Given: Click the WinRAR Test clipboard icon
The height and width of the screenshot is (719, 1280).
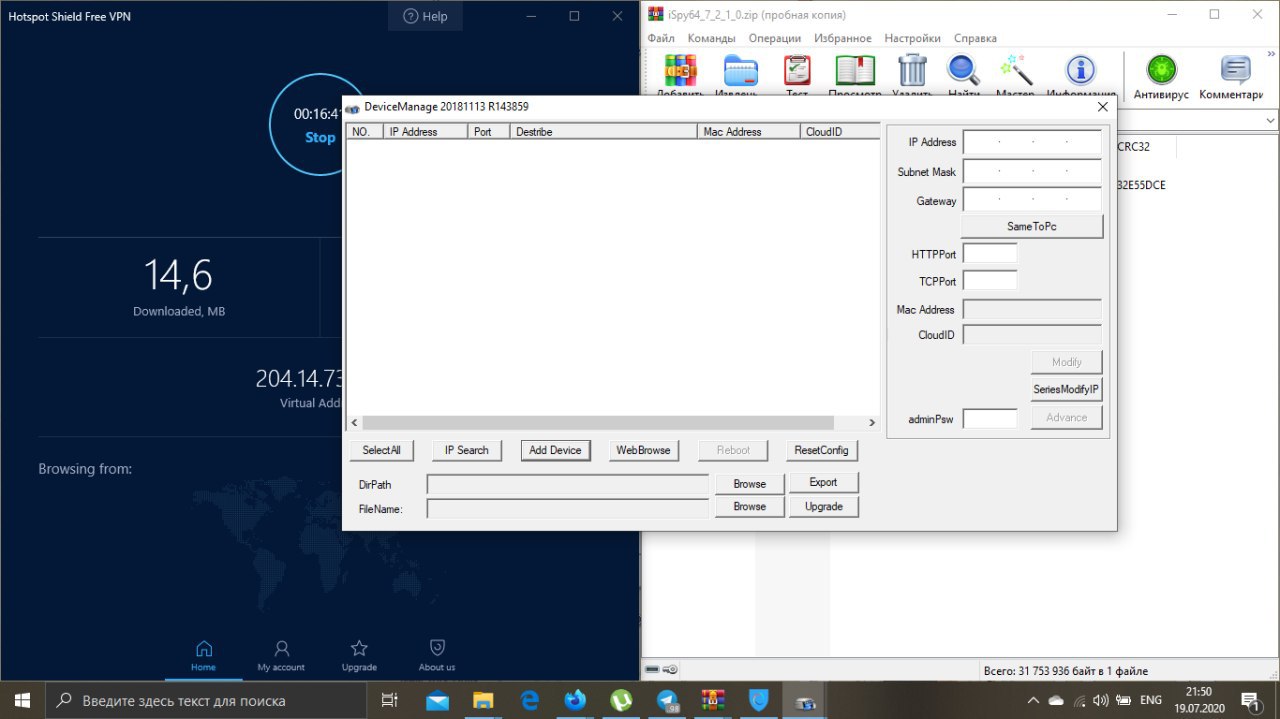Looking at the screenshot, I should click(x=797, y=71).
